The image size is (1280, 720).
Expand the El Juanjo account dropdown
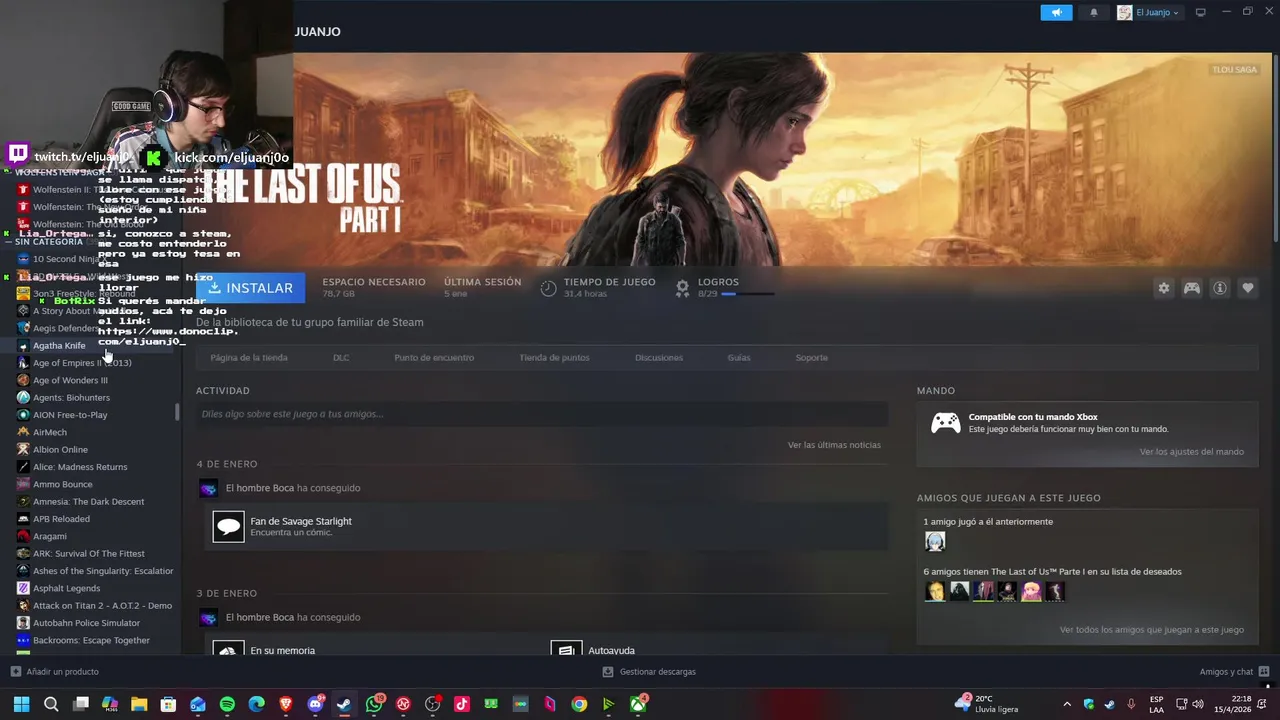tap(1148, 13)
